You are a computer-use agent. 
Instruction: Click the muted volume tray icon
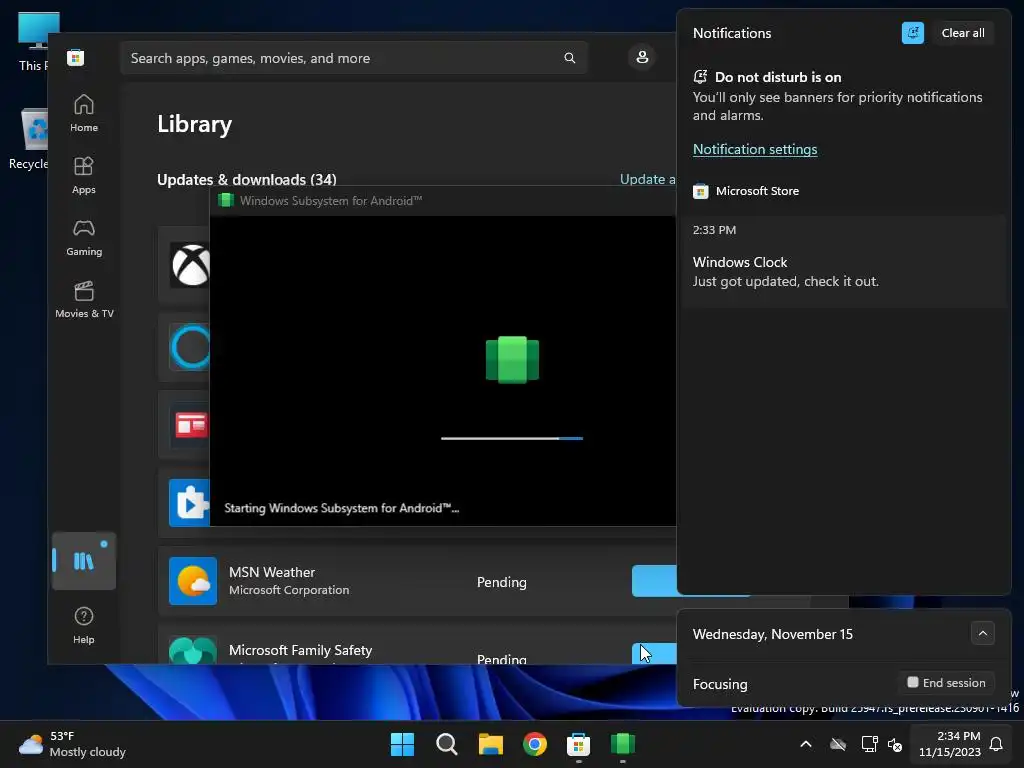click(895, 744)
